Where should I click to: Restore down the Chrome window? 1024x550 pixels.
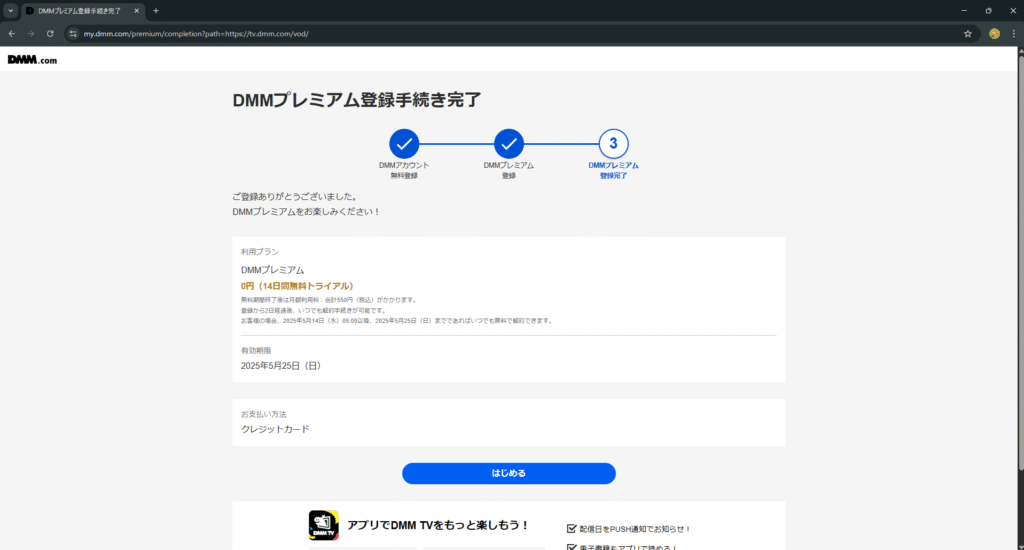point(989,11)
